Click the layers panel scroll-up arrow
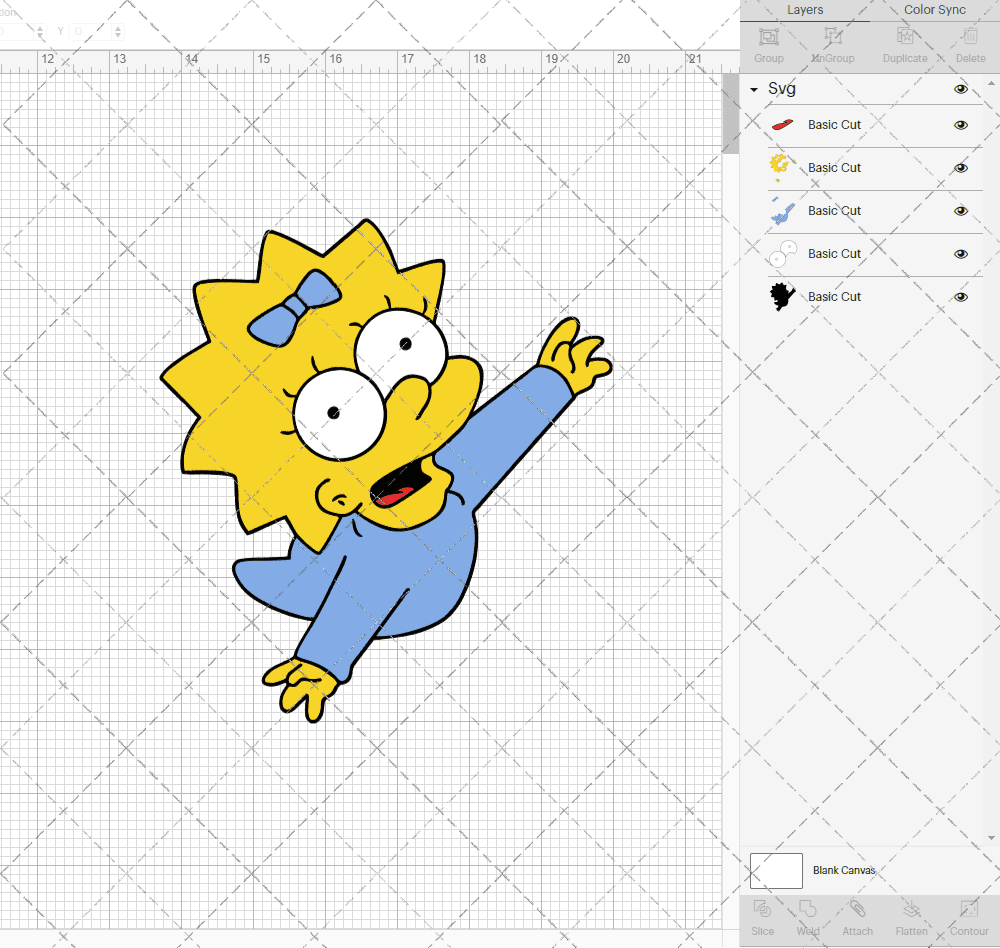Screen dimensions: 1000x948 [991, 84]
